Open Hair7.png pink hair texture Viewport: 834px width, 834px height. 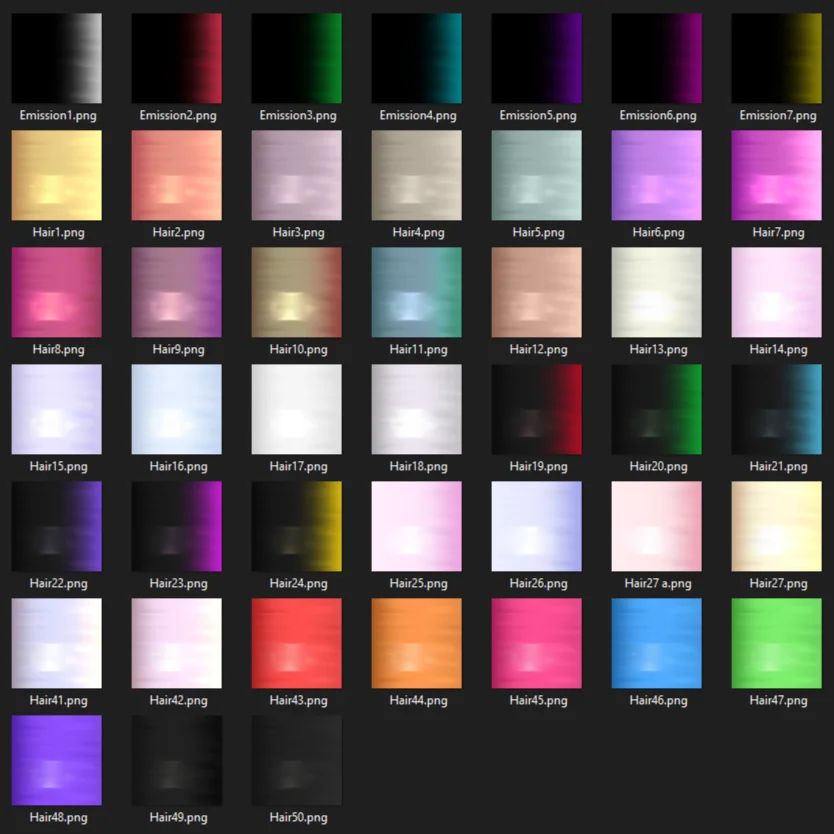(x=777, y=175)
